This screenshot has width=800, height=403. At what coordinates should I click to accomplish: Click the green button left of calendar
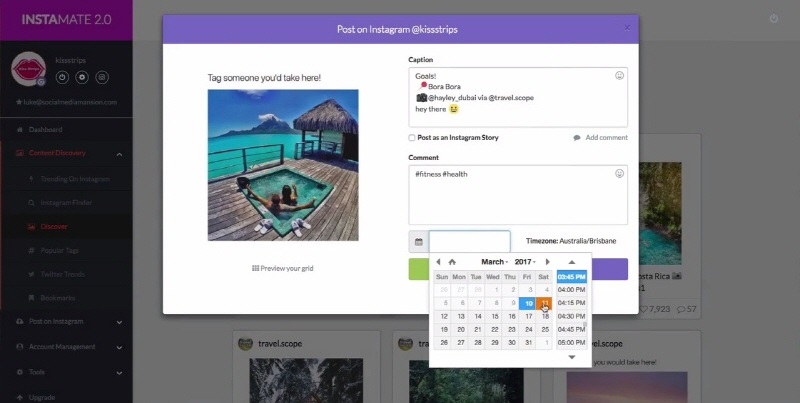pos(419,269)
